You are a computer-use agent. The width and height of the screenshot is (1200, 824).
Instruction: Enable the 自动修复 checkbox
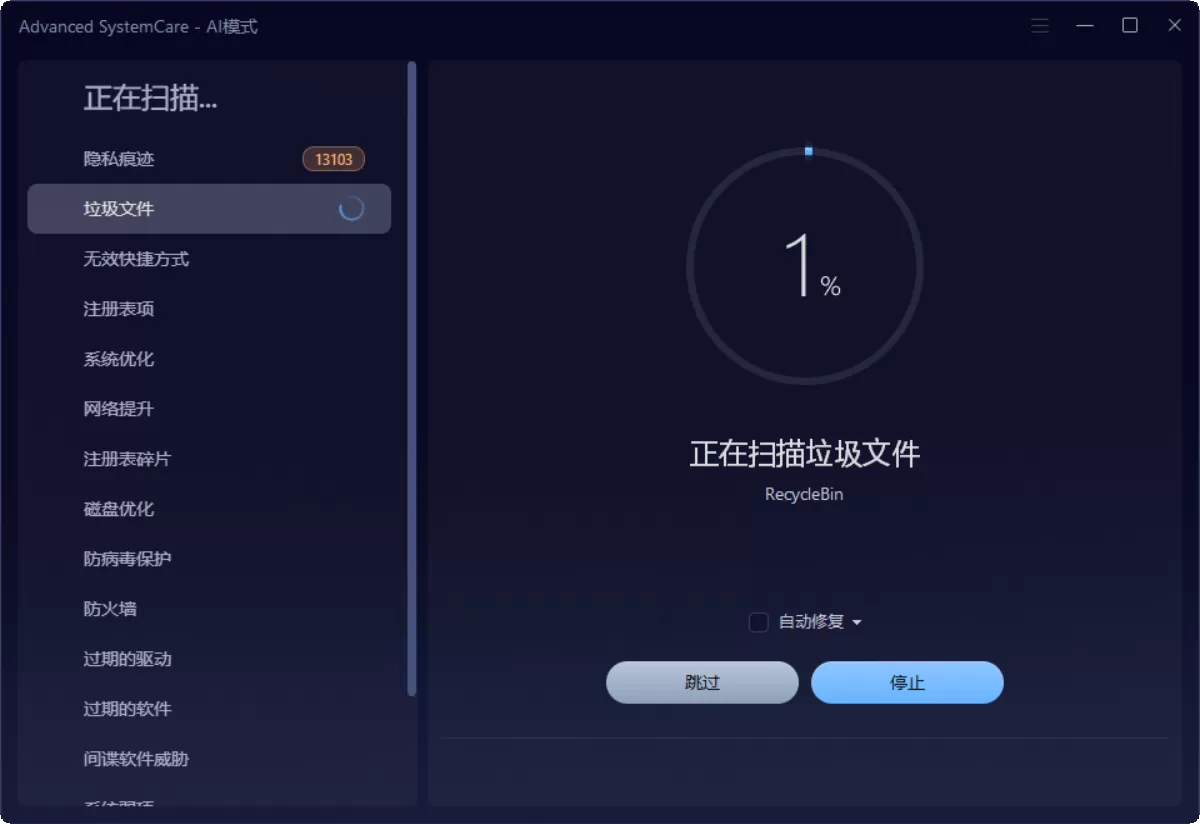[x=758, y=622]
